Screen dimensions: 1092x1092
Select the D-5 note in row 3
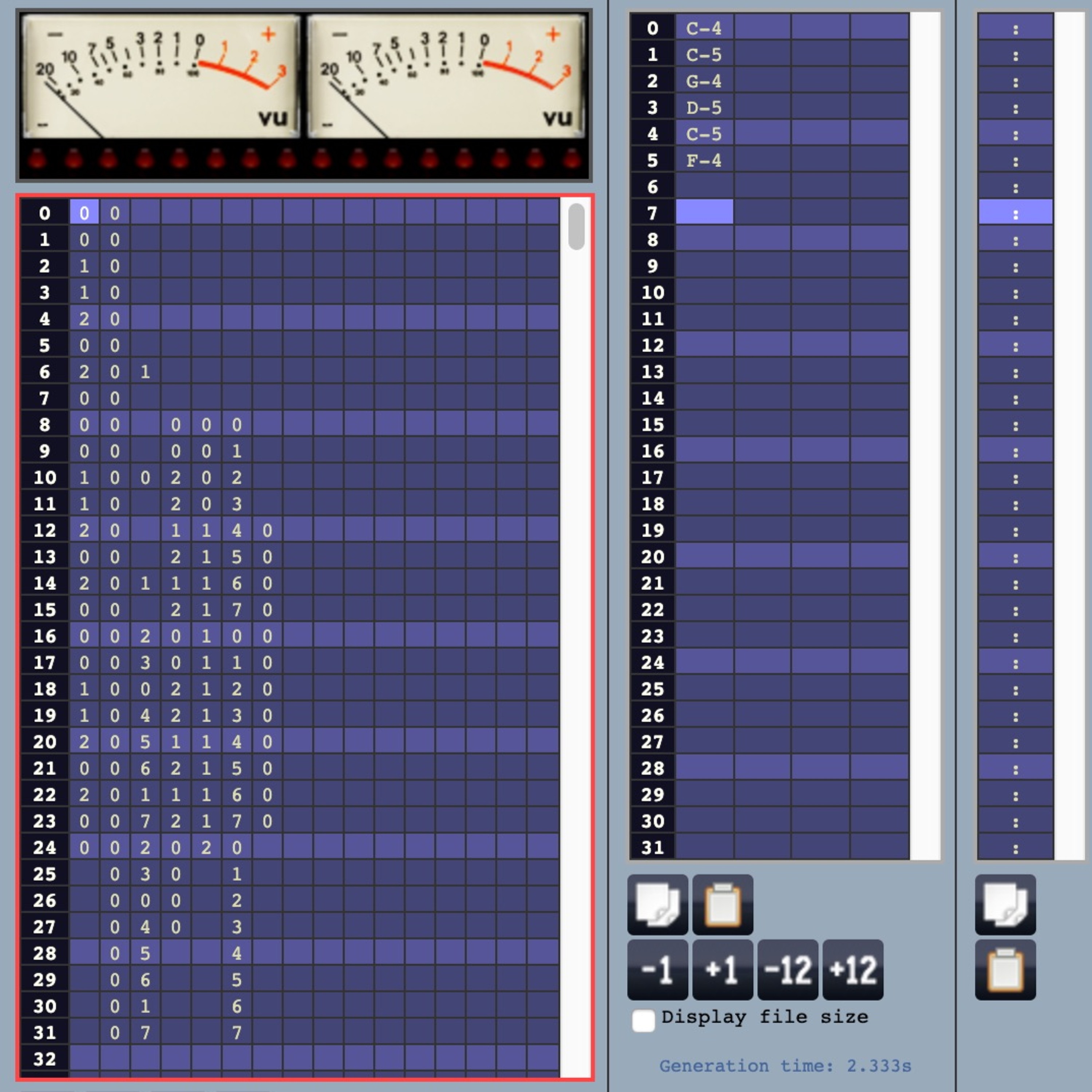click(x=704, y=107)
